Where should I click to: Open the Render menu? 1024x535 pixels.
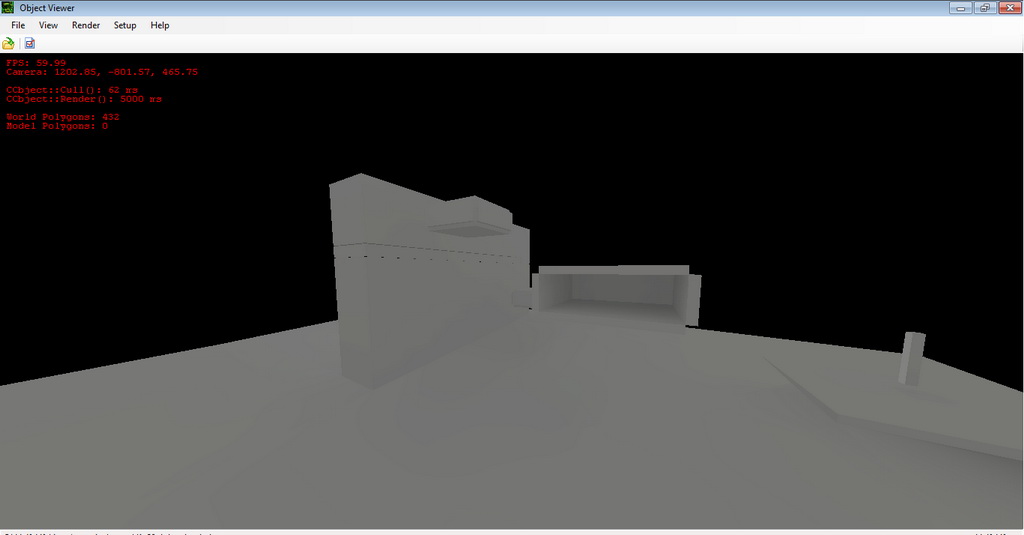click(x=86, y=25)
